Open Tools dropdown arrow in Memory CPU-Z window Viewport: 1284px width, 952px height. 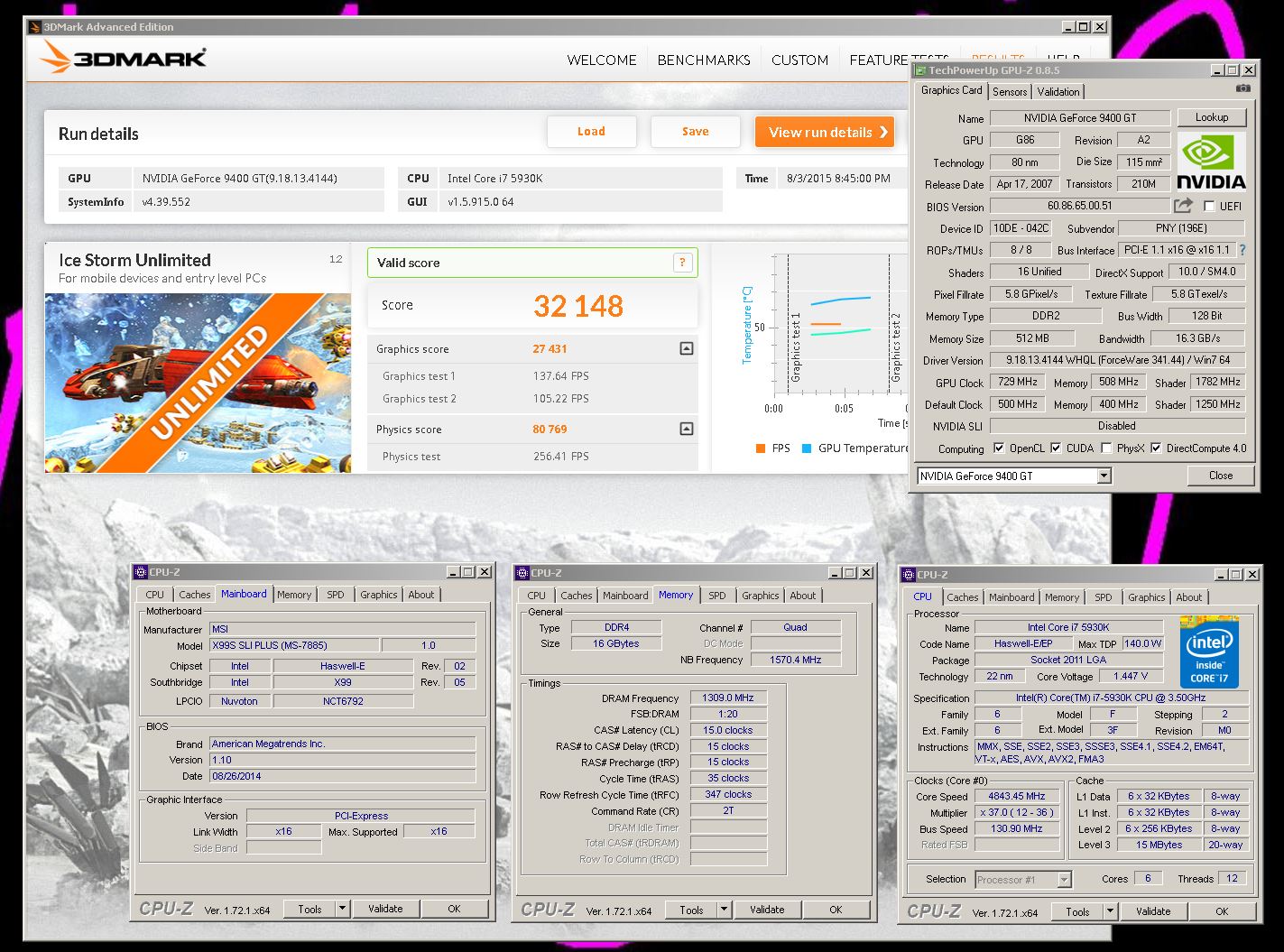(x=725, y=910)
